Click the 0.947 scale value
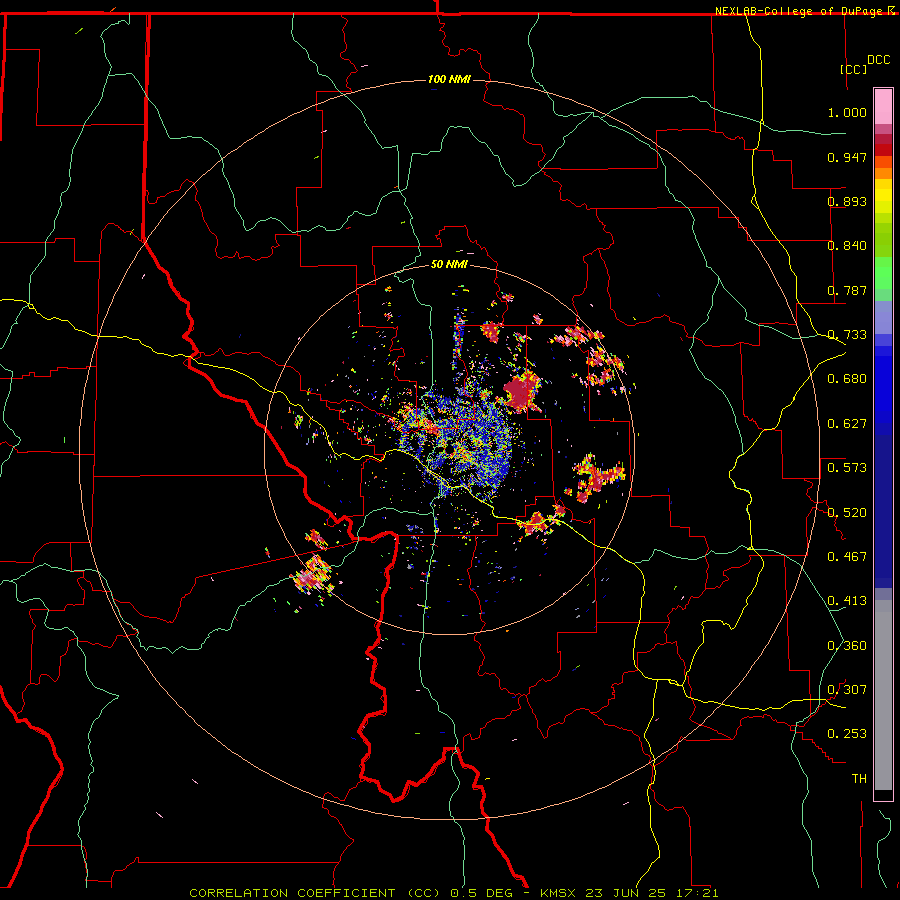Viewport: 900px width, 900px height. tap(847, 157)
